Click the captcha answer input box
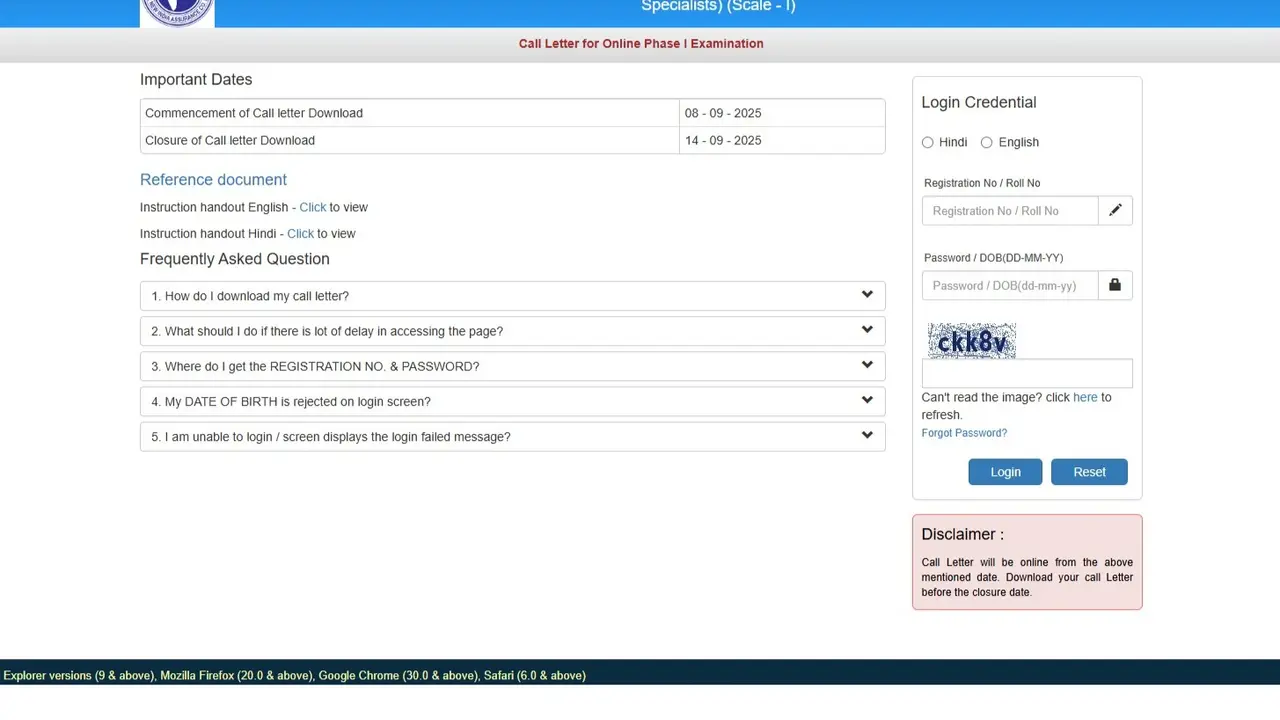Viewport: 1280px width, 720px height. (x=1027, y=372)
